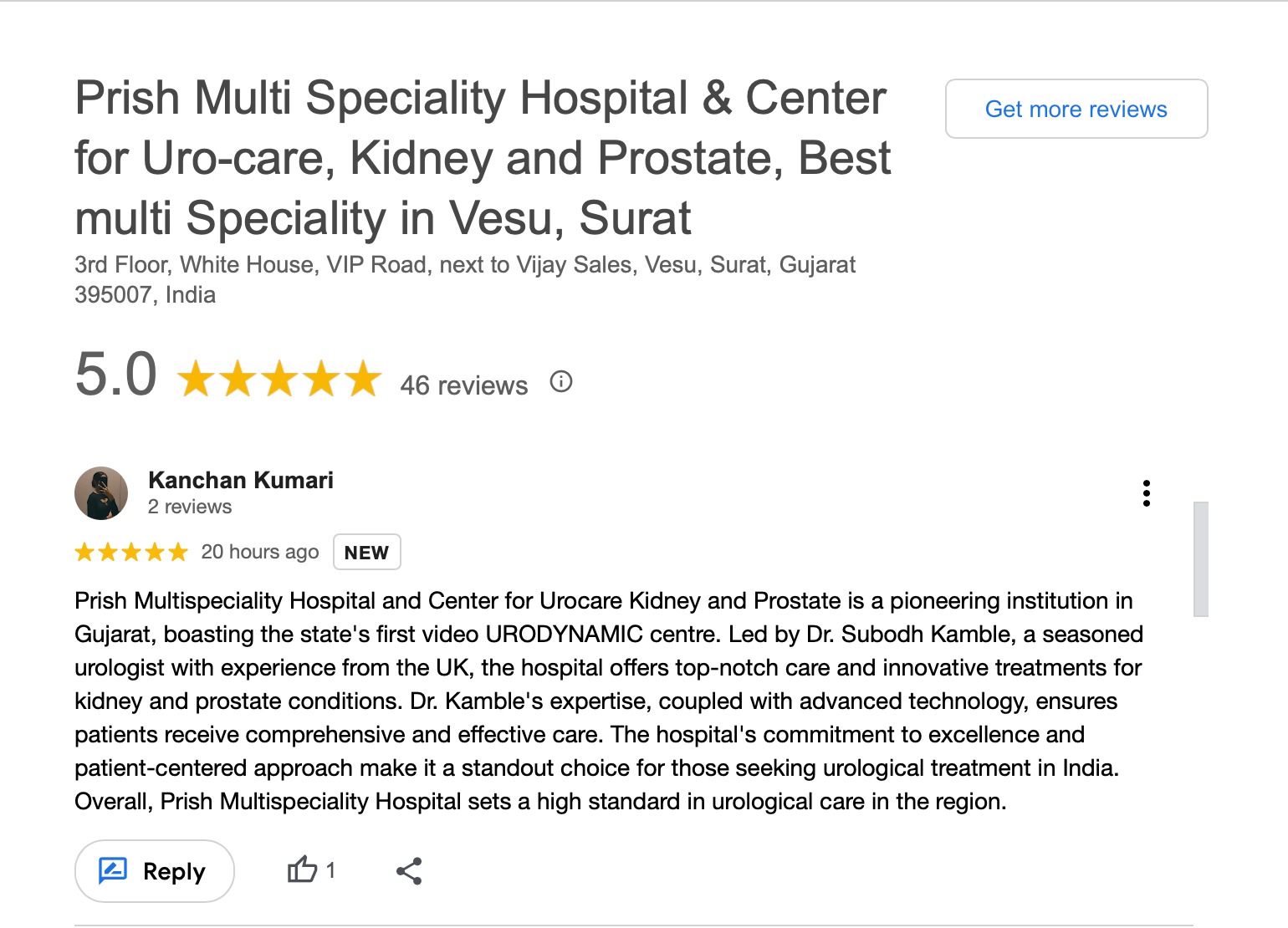Click the Kanchan Kumari reviewer name
The width and height of the screenshot is (1288, 928).
(x=241, y=480)
